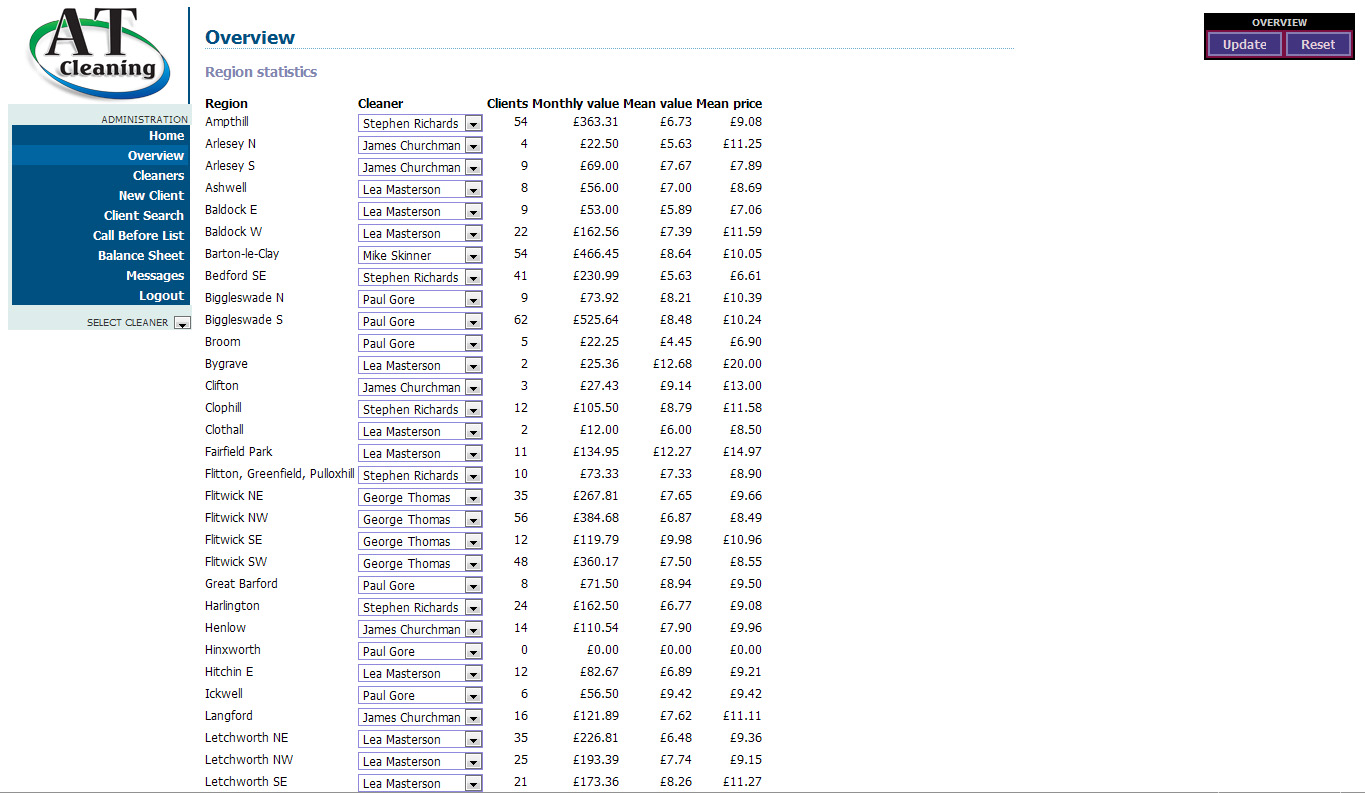1365x793 pixels.
Task: Change cleaner for Biggleswade S region
Action: (x=420, y=321)
